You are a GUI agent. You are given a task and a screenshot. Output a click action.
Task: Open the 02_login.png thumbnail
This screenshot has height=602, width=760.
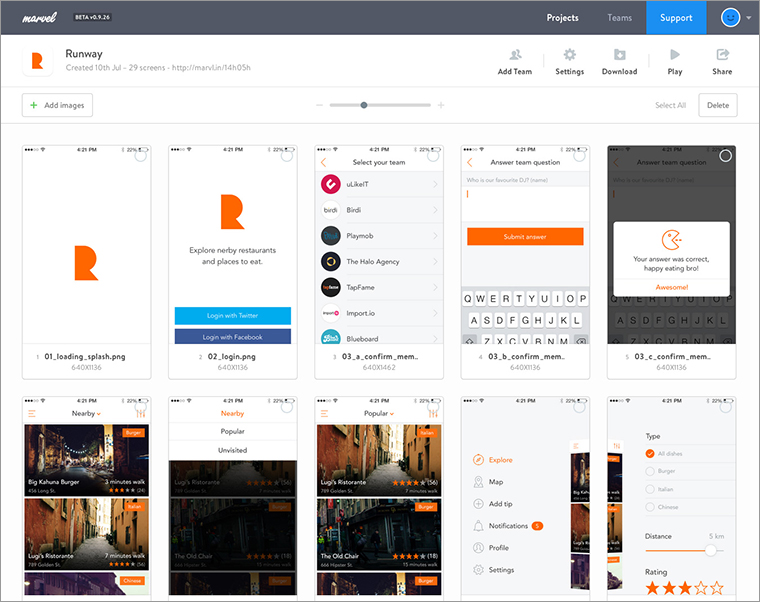[233, 245]
